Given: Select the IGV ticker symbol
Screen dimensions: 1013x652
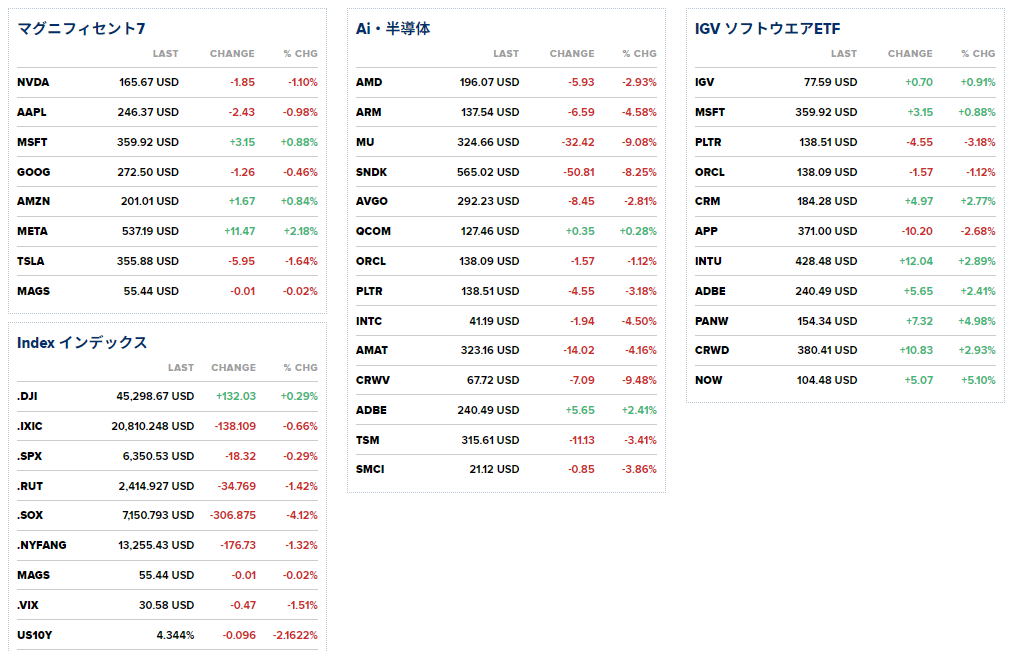Looking at the screenshot, I should pyautogui.click(x=705, y=82).
